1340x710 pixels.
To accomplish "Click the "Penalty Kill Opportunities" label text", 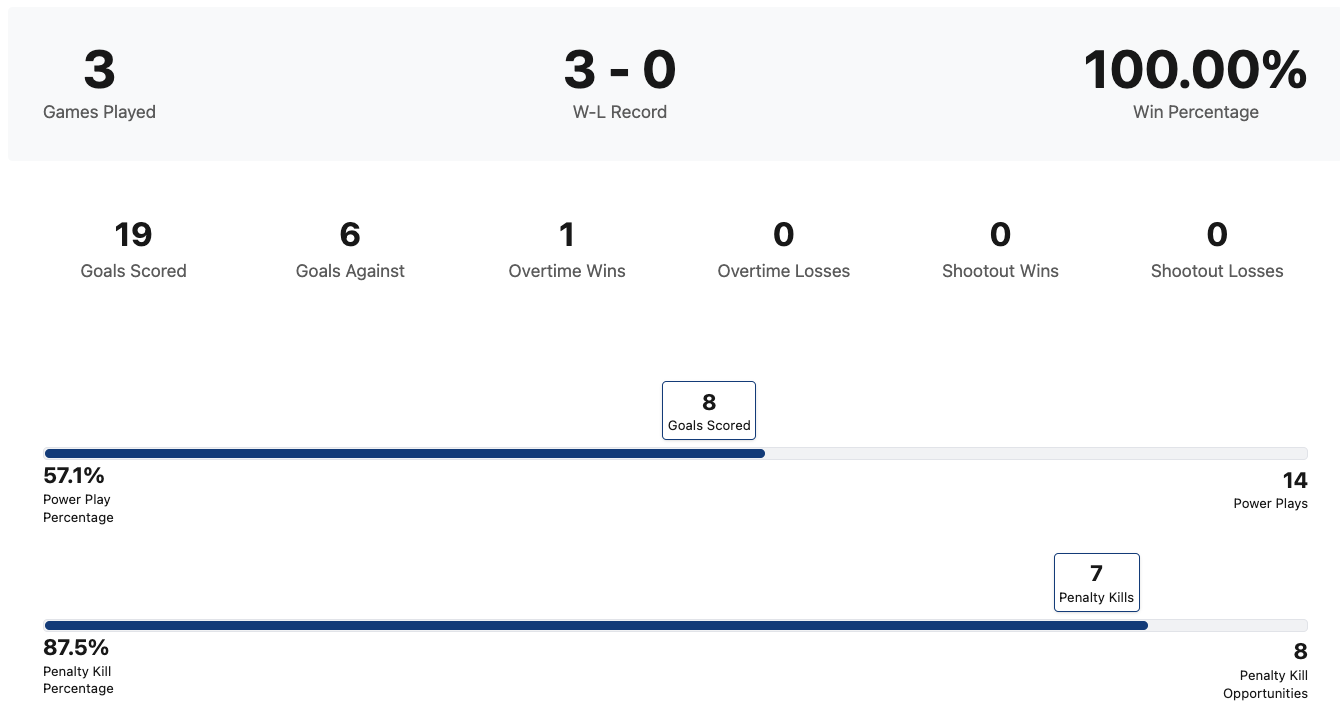I will (x=1266, y=684).
